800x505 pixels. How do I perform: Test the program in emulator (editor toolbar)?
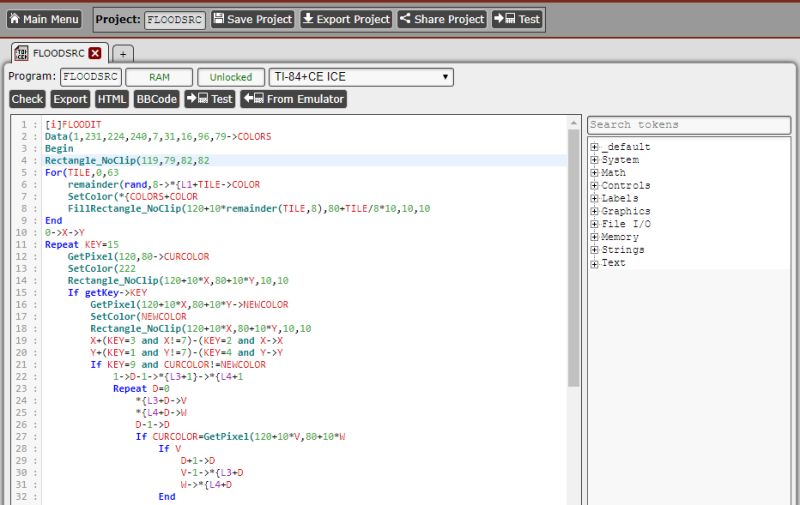tap(210, 99)
